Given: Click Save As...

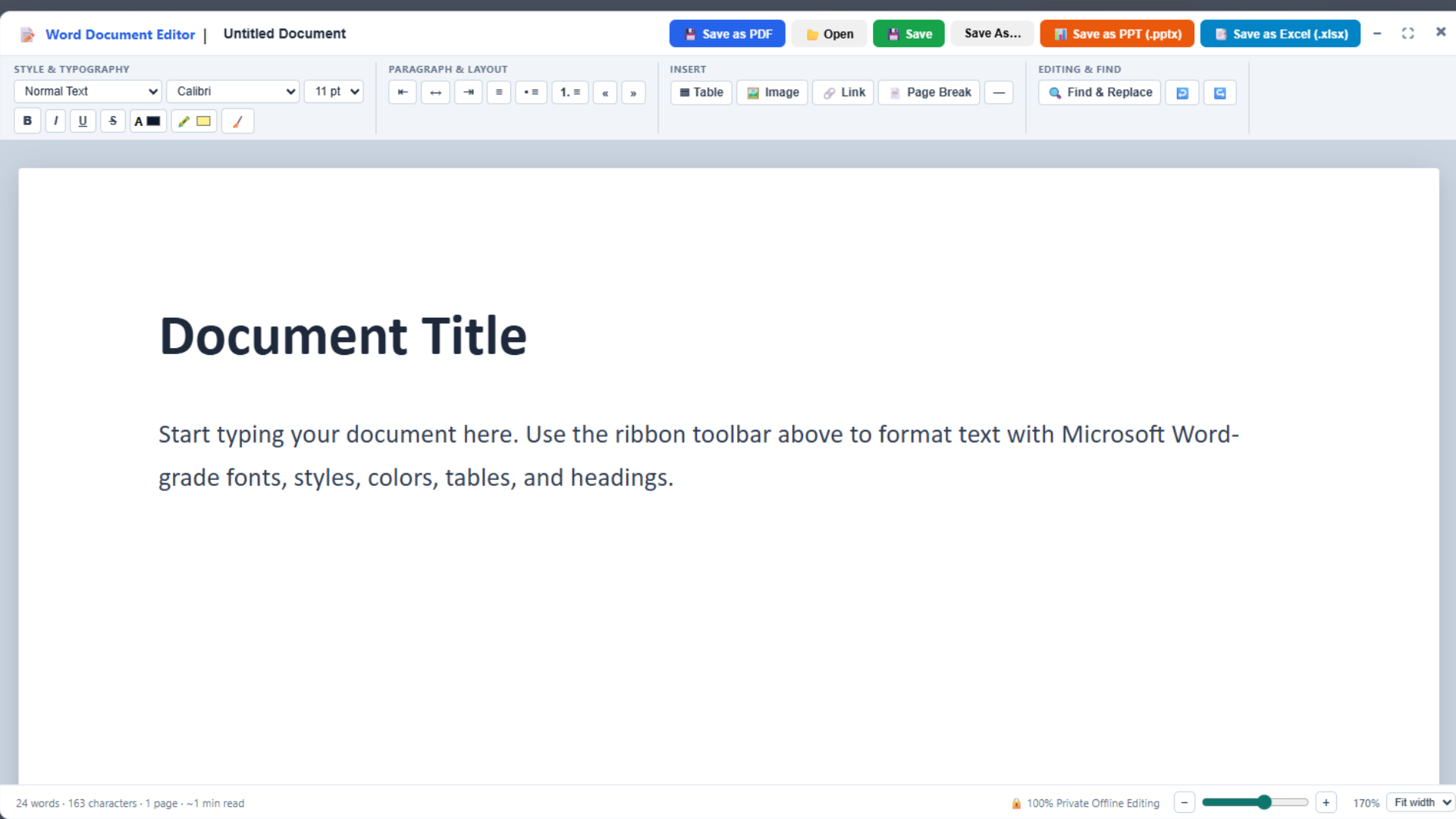Looking at the screenshot, I should coord(993,33).
